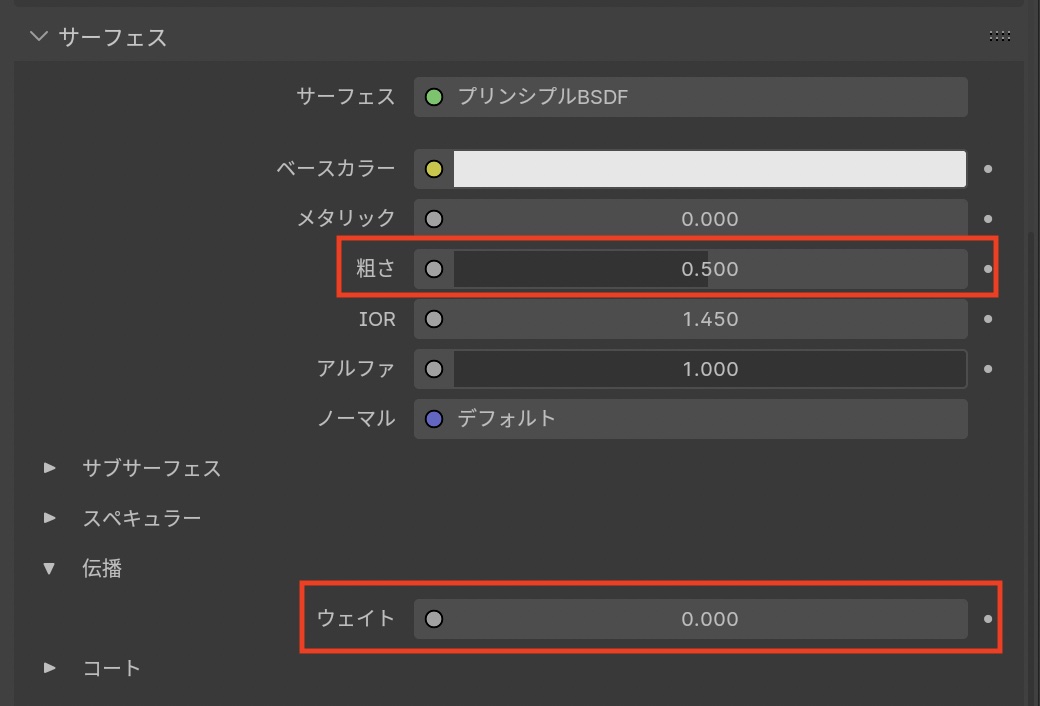The height and width of the screenshot is (706, 1040).
Task: Click the socket icon for ウェイト
Action: (434, 619)
